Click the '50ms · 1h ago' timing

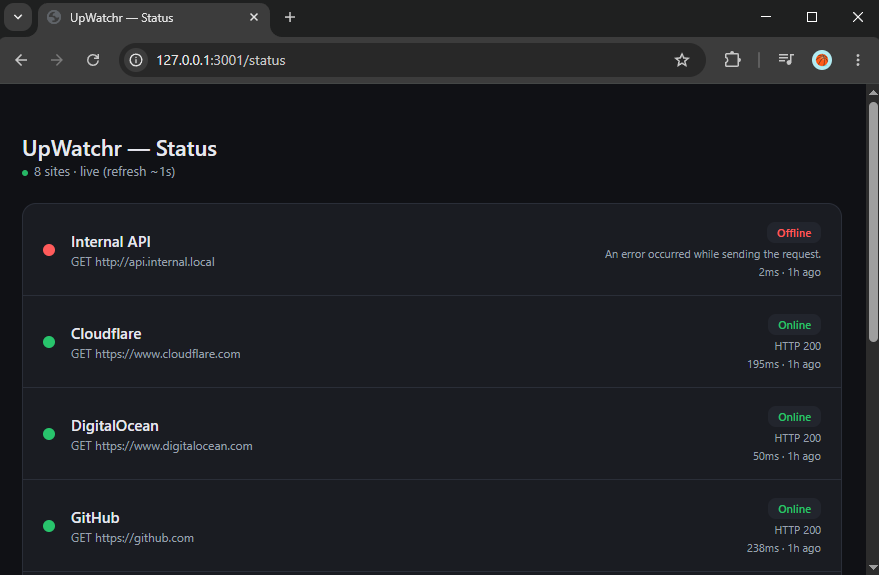coord(787,456)
